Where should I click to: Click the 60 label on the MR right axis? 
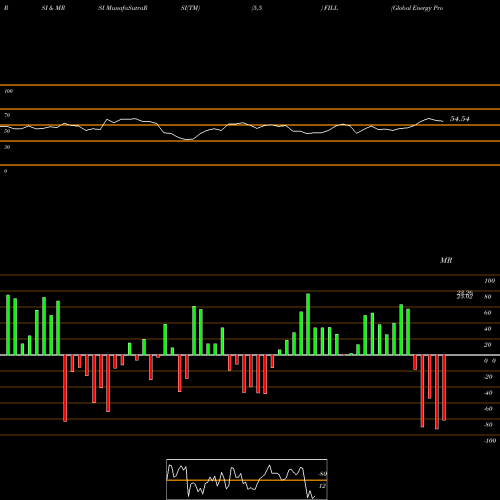pyautogui.click(x=488, y=313)
